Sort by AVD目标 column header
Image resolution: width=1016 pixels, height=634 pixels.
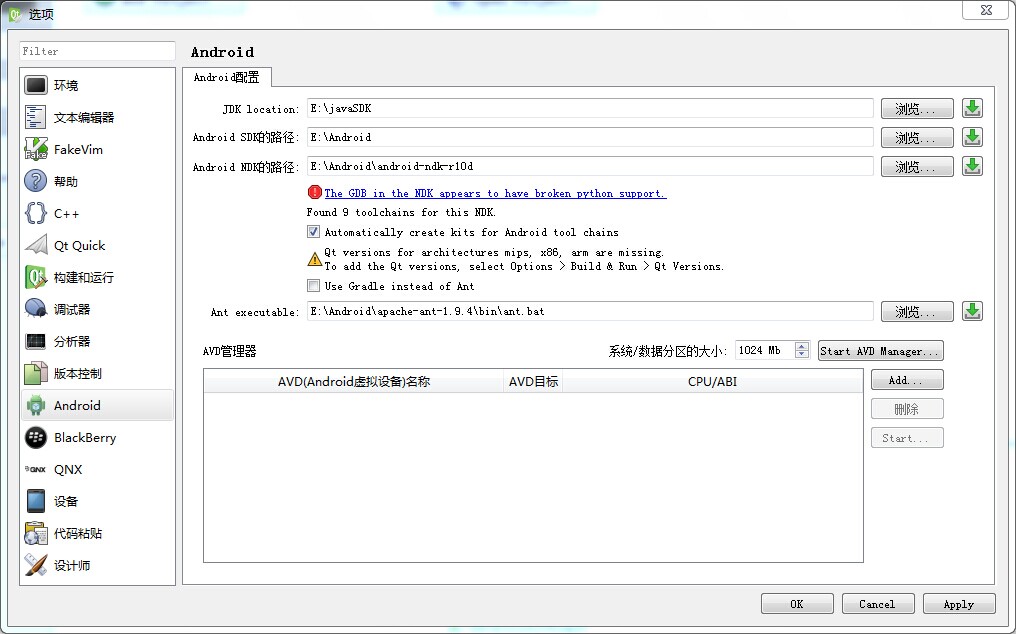[x=533, y=381]
